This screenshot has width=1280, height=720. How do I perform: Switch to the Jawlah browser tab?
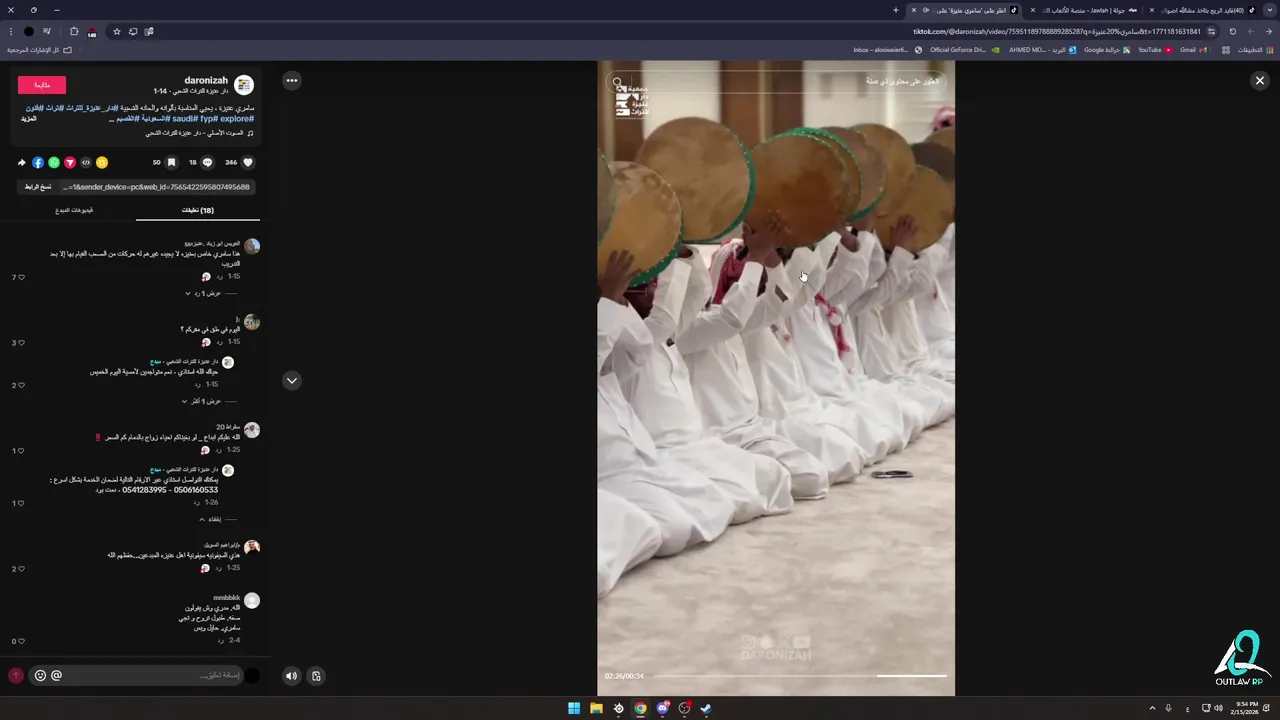1091,10
